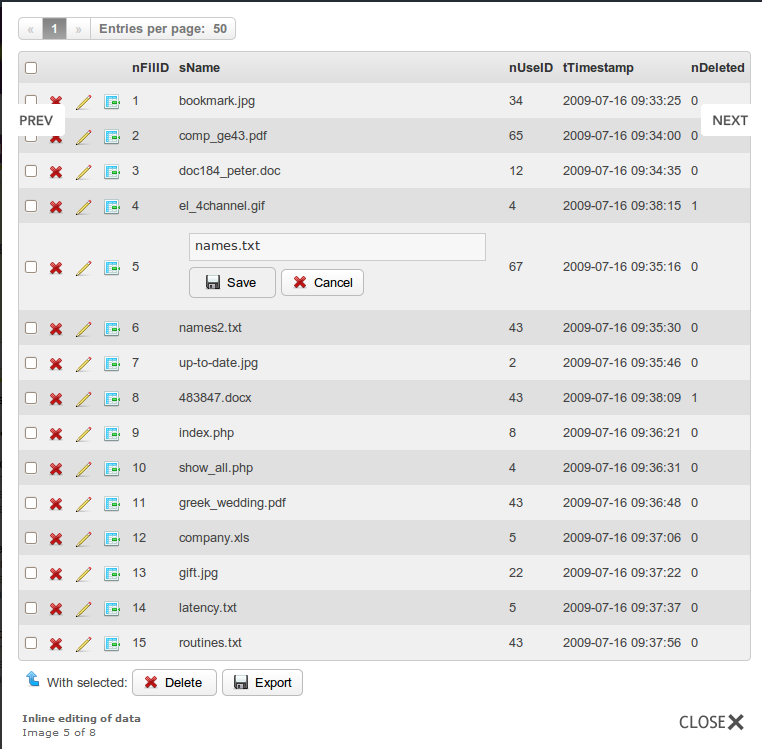Click Export button for selected rows
Image resolution: width=762 pixels, height=749 pixels.
click(x=262, y=683)
